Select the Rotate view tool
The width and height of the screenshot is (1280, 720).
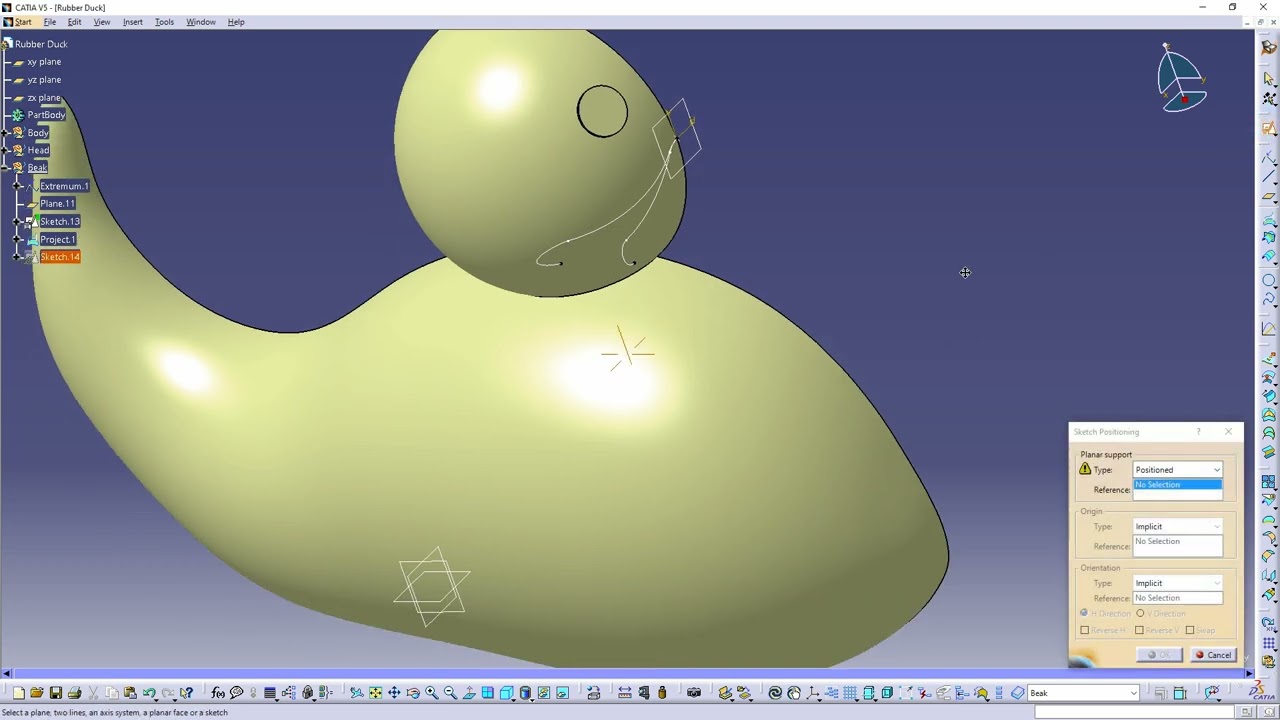(412, 693)
